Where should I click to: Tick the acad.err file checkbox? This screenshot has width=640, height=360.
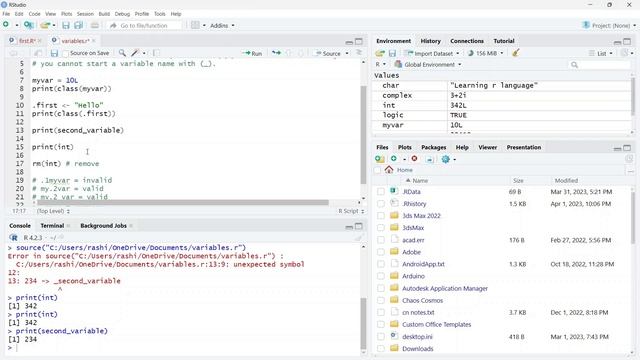pos(381,240)
